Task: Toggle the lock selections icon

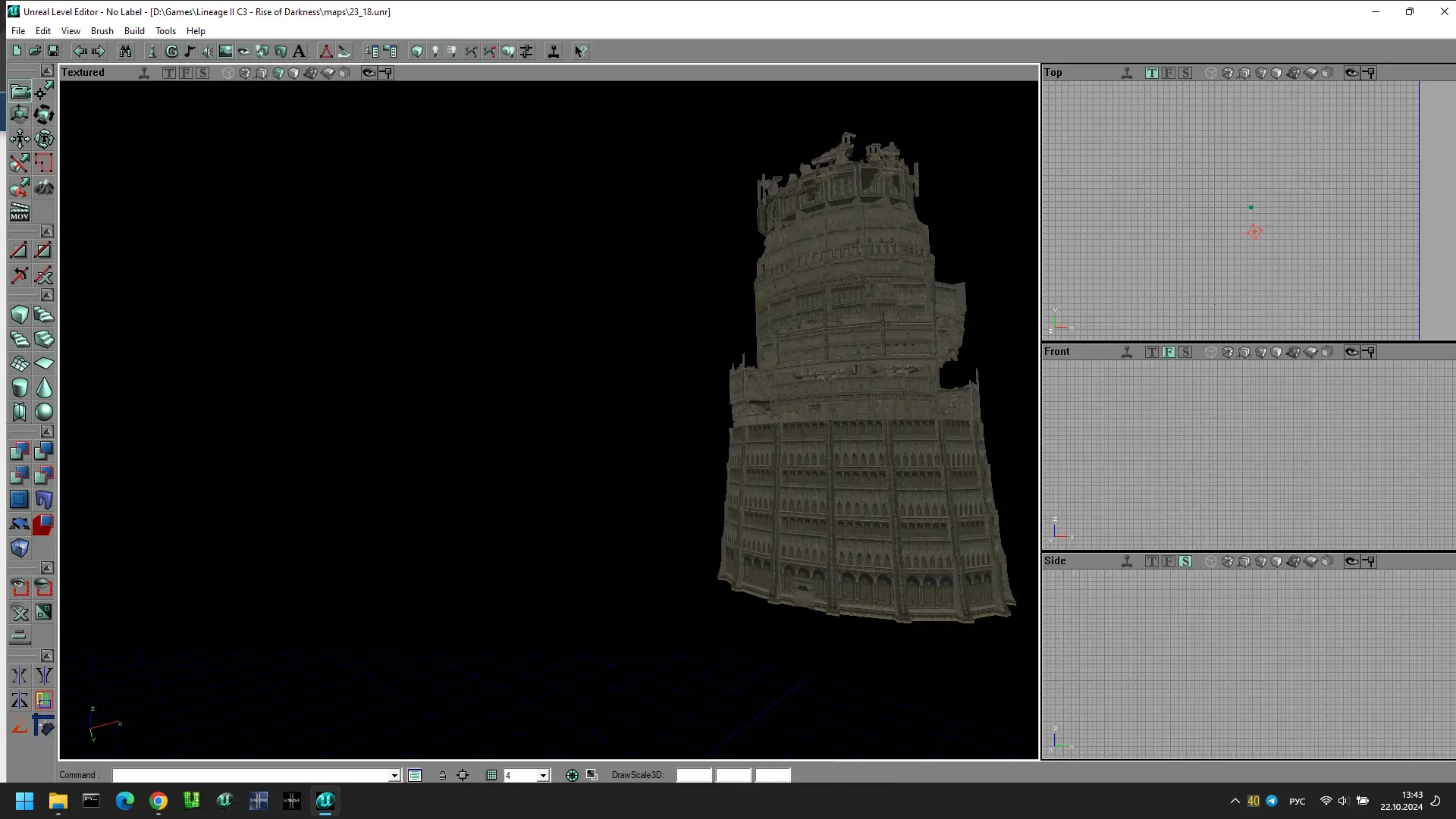Action: click(x=442, y=775)
